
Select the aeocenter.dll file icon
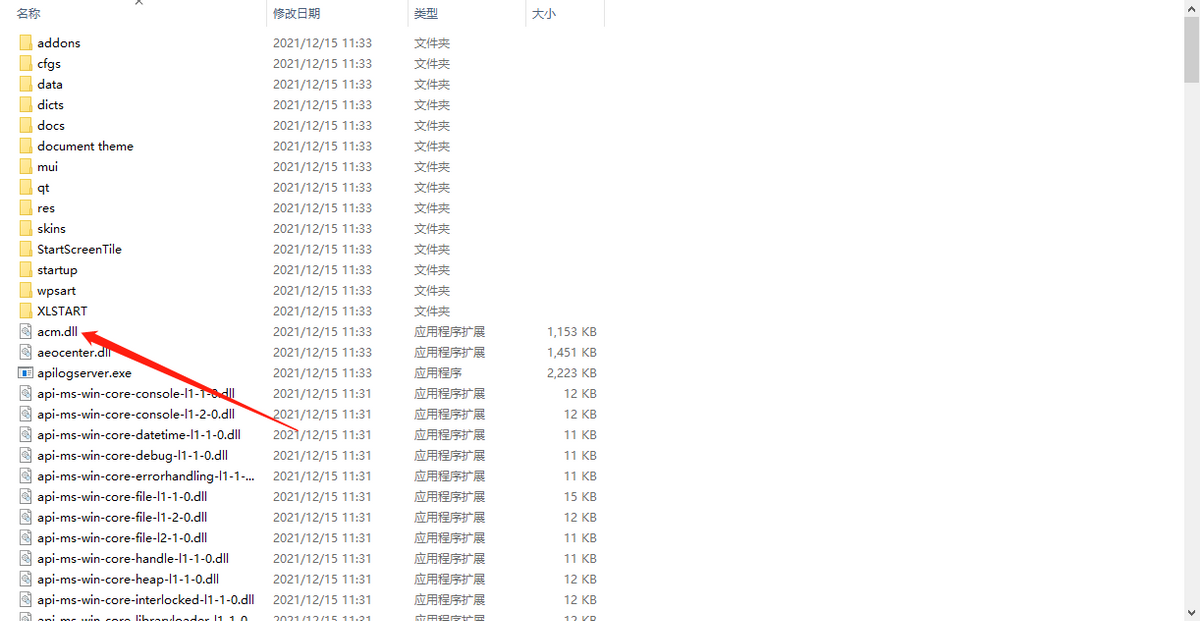point(26,352)
